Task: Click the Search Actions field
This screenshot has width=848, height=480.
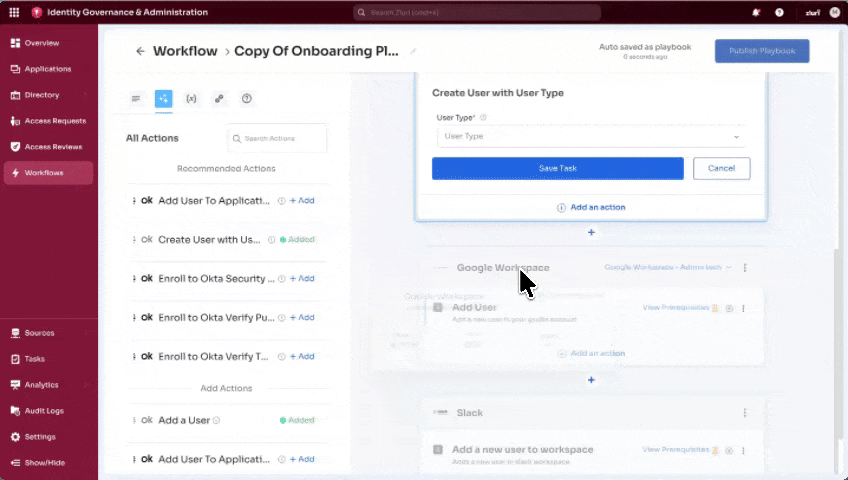Action: point(277,138)
